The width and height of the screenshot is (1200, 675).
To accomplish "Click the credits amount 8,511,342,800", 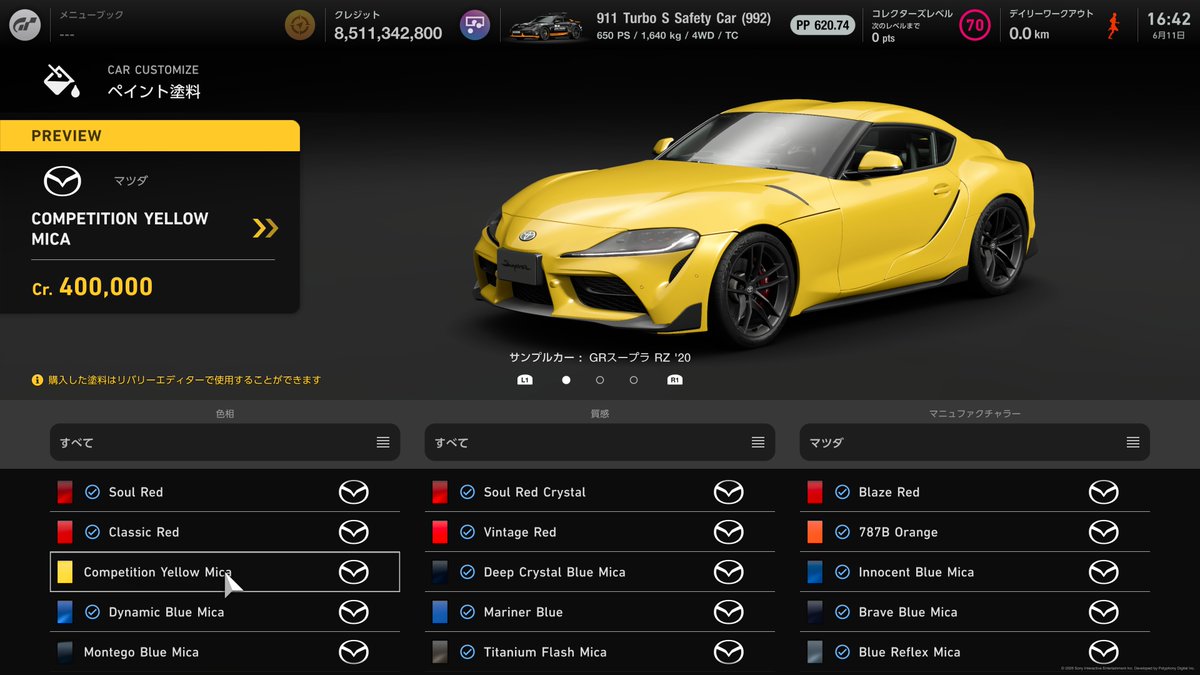I will tap(388, 33).
